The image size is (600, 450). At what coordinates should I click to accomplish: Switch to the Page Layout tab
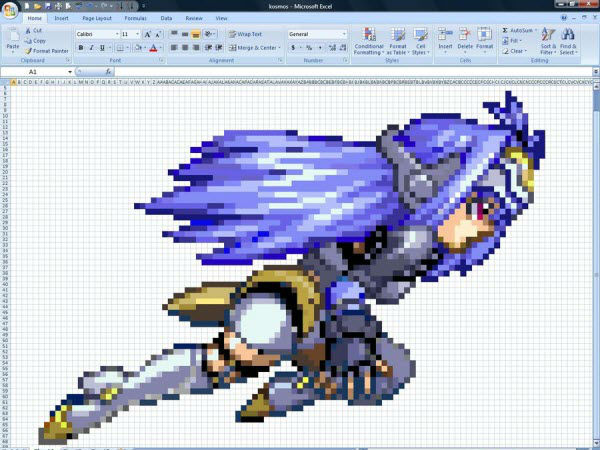[x=96, y=18]
